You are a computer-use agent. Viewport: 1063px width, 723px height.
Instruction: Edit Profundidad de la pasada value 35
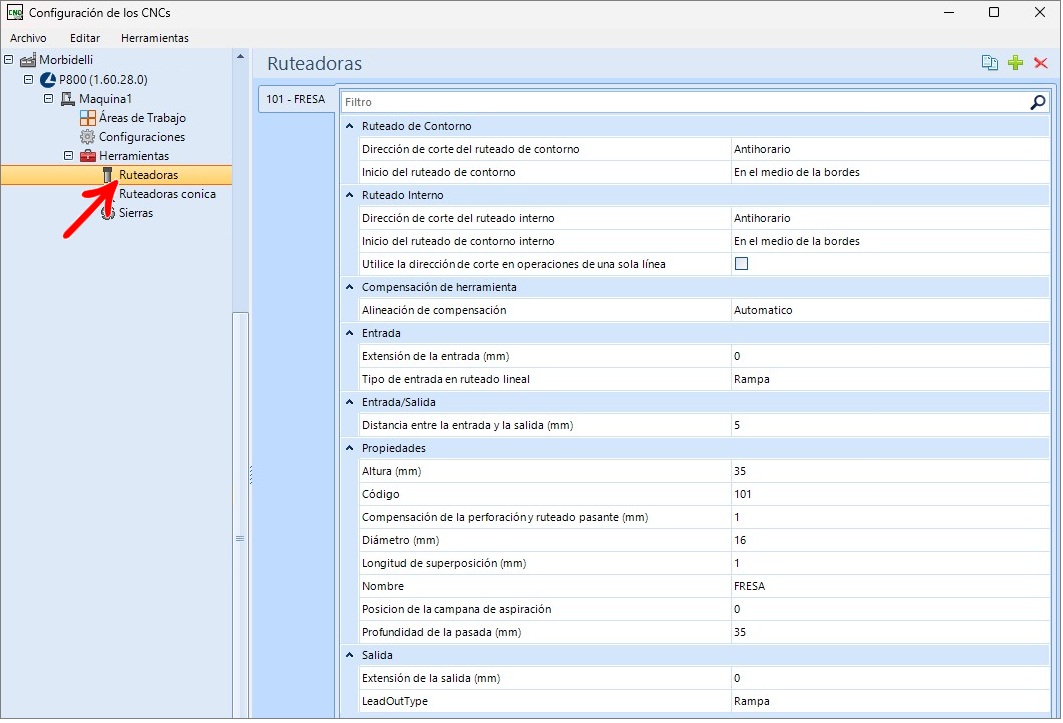890,633
